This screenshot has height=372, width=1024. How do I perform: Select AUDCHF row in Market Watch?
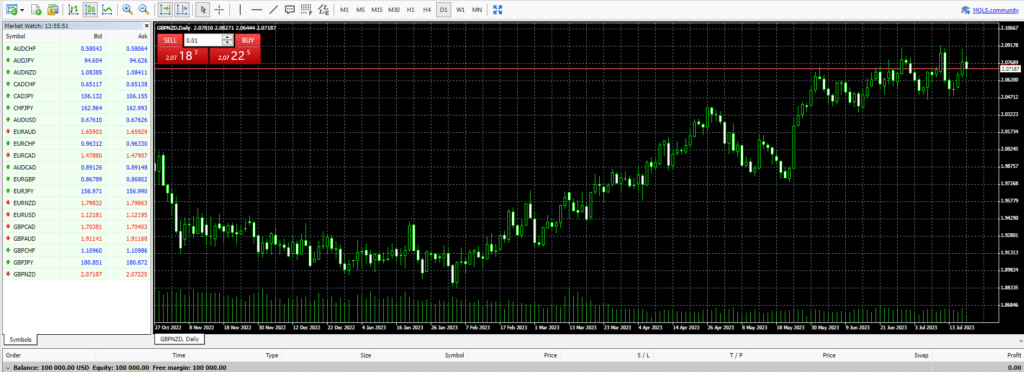[77, 49]
